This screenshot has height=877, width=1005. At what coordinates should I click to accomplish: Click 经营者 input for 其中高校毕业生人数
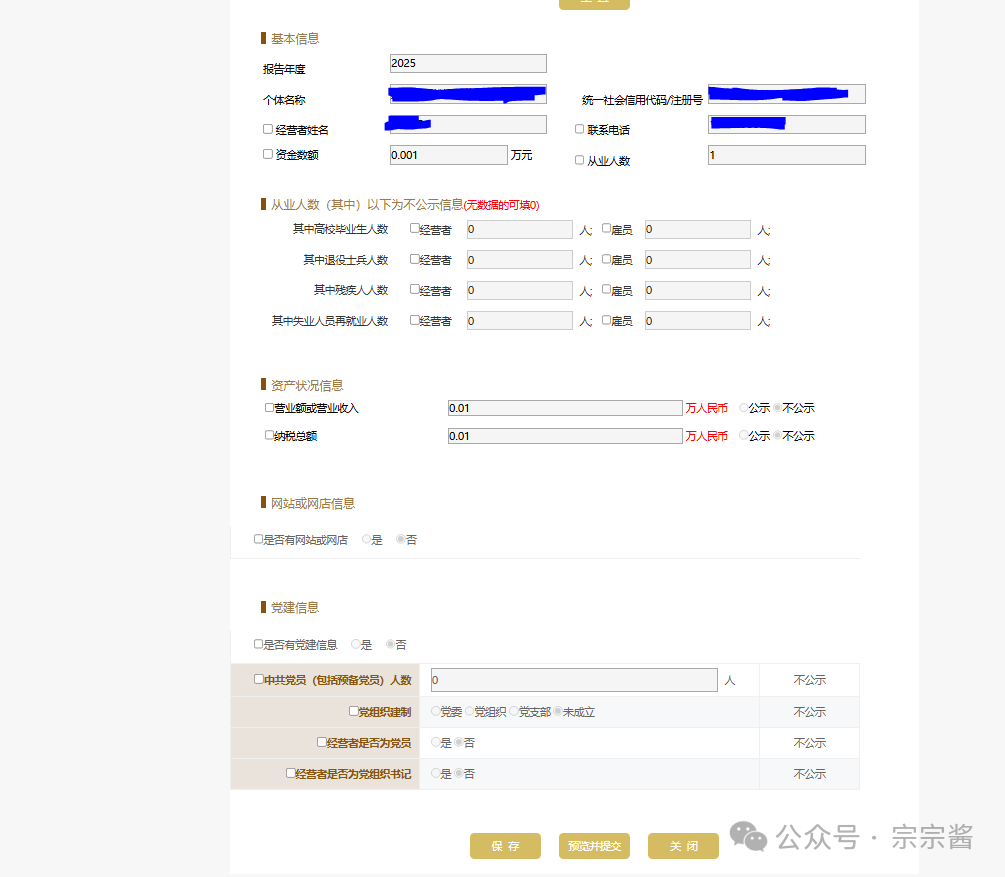click(519, 229)
